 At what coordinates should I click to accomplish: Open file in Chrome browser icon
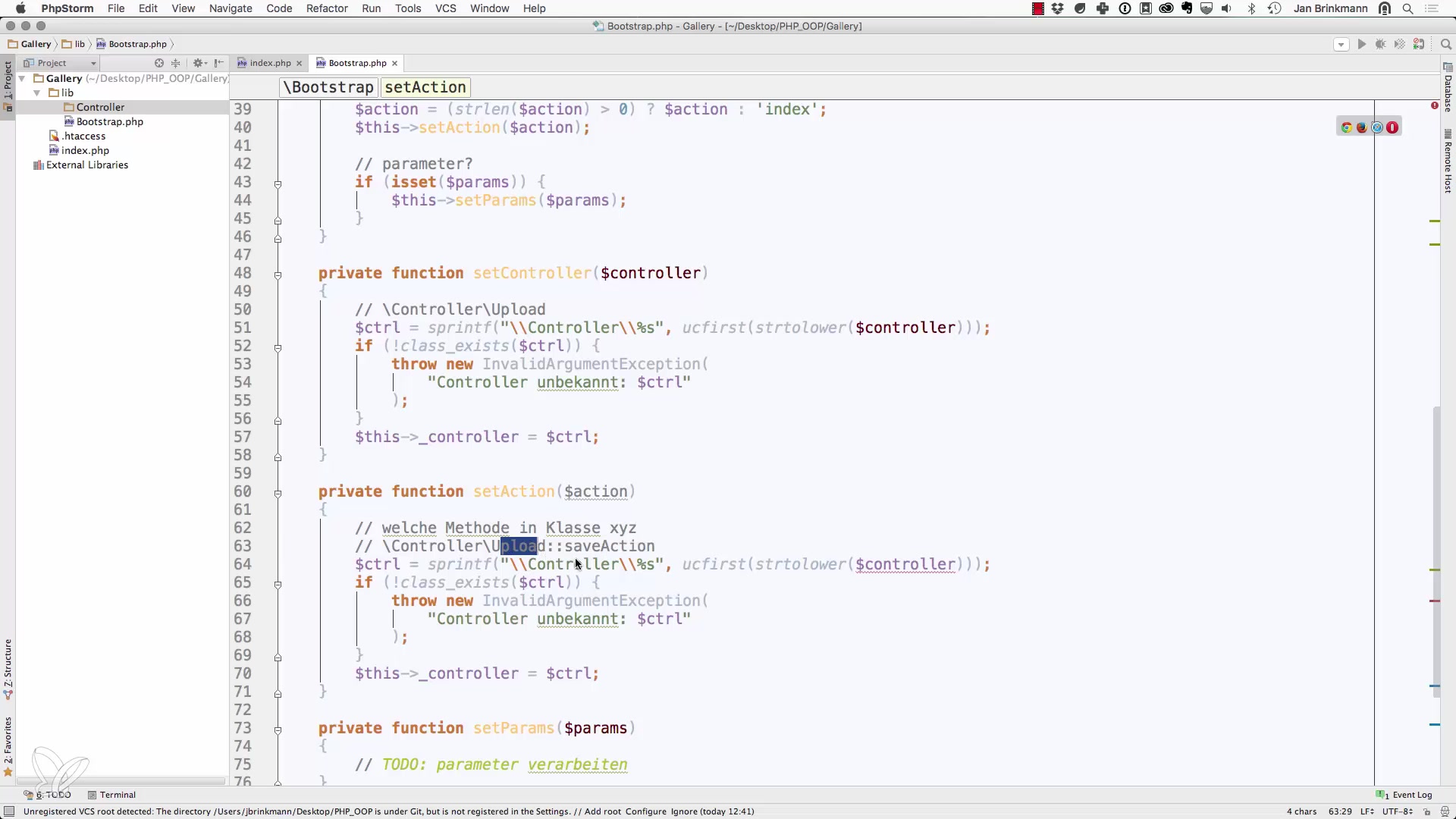pyautogui.click(x=1347, y=127)
